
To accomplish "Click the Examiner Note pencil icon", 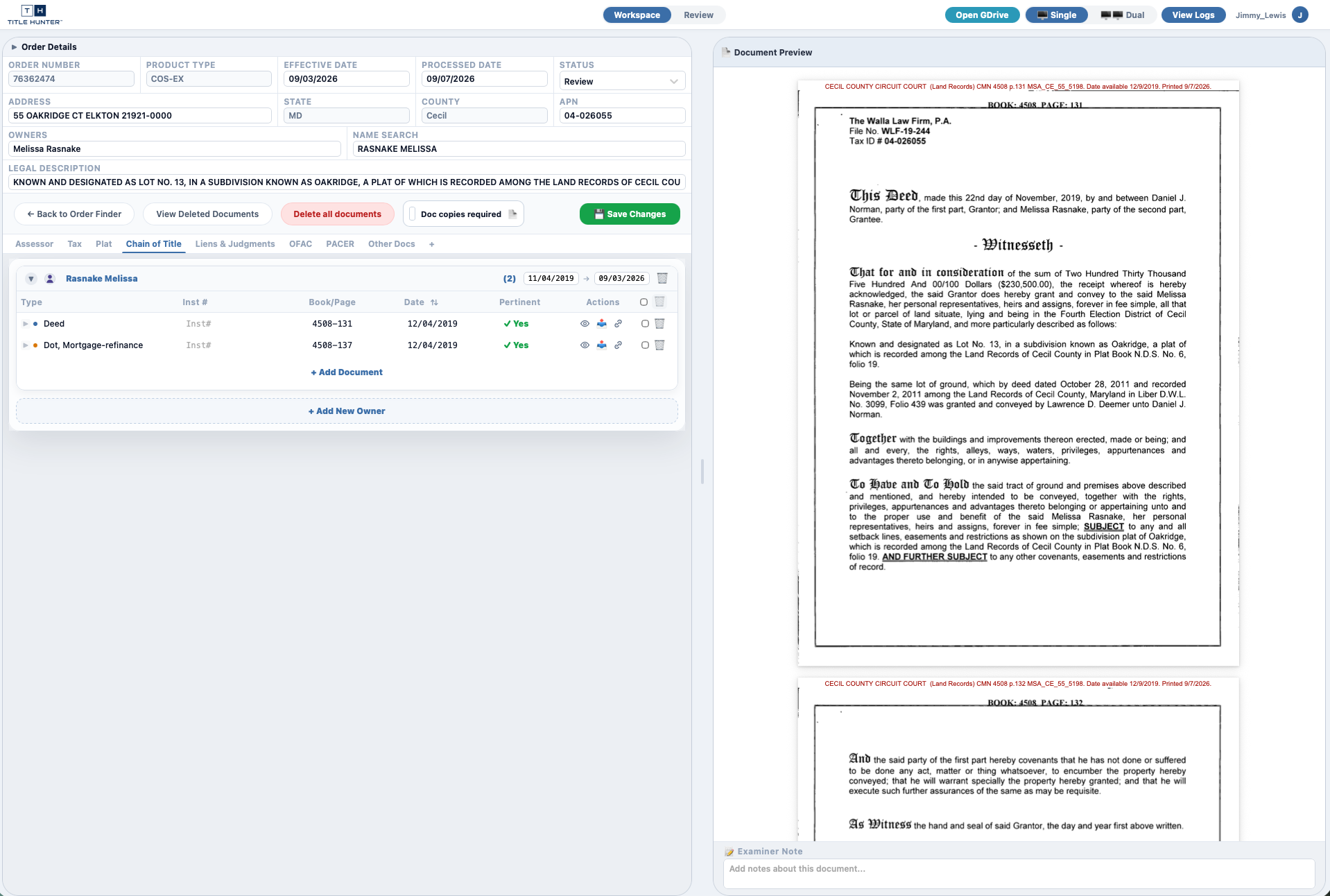I will coord(729,852).
